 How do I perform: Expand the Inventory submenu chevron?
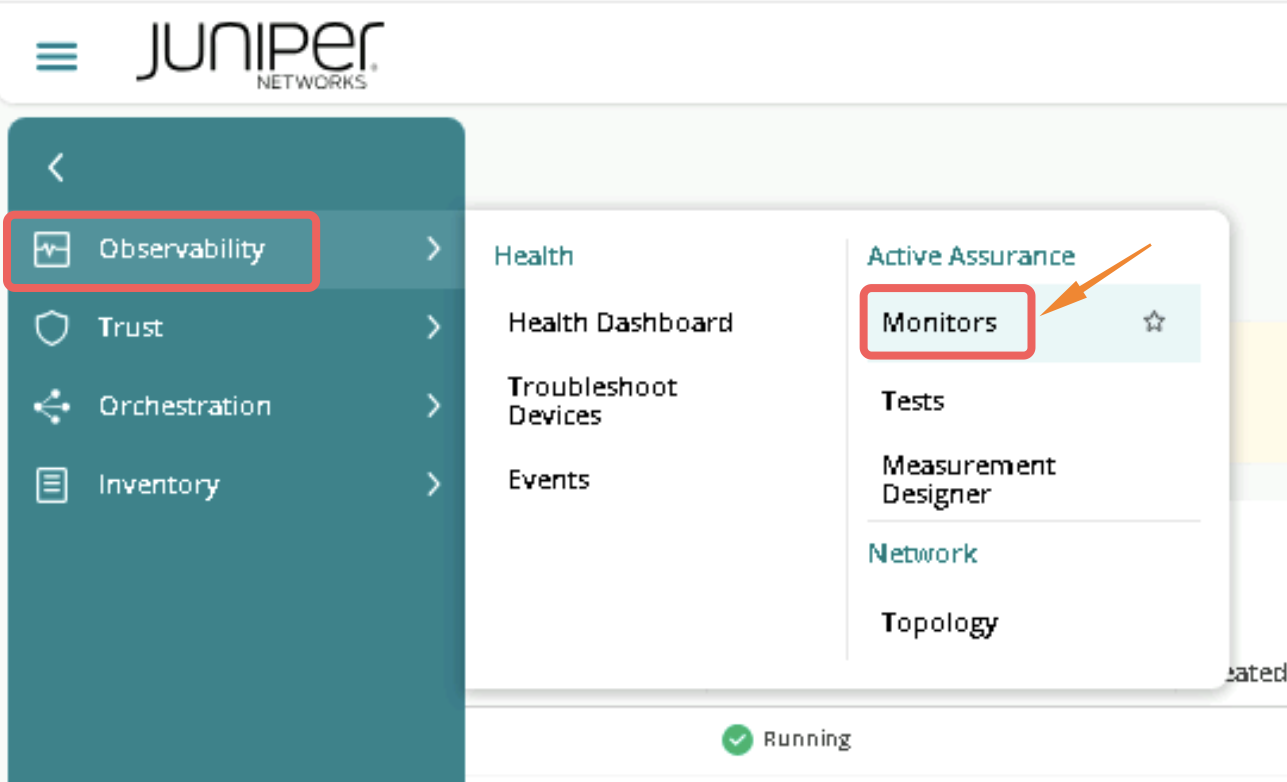click(433, 485)
